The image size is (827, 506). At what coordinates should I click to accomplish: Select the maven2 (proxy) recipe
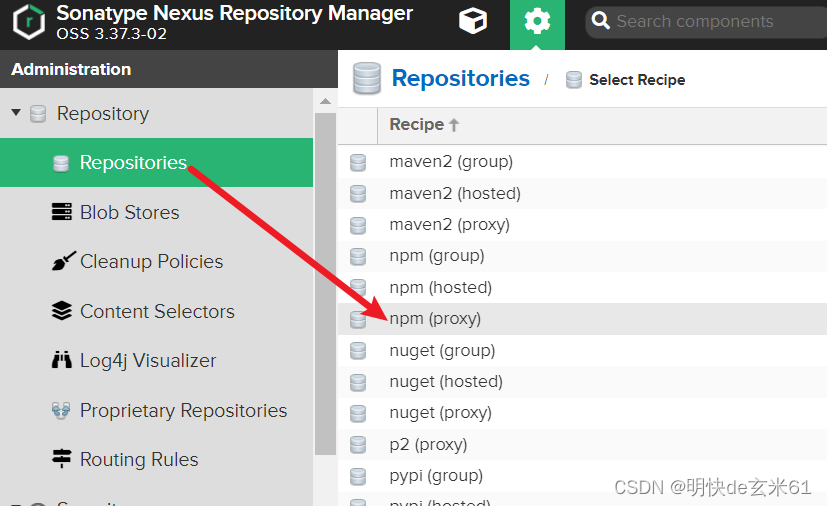click(x=449, y=225)
